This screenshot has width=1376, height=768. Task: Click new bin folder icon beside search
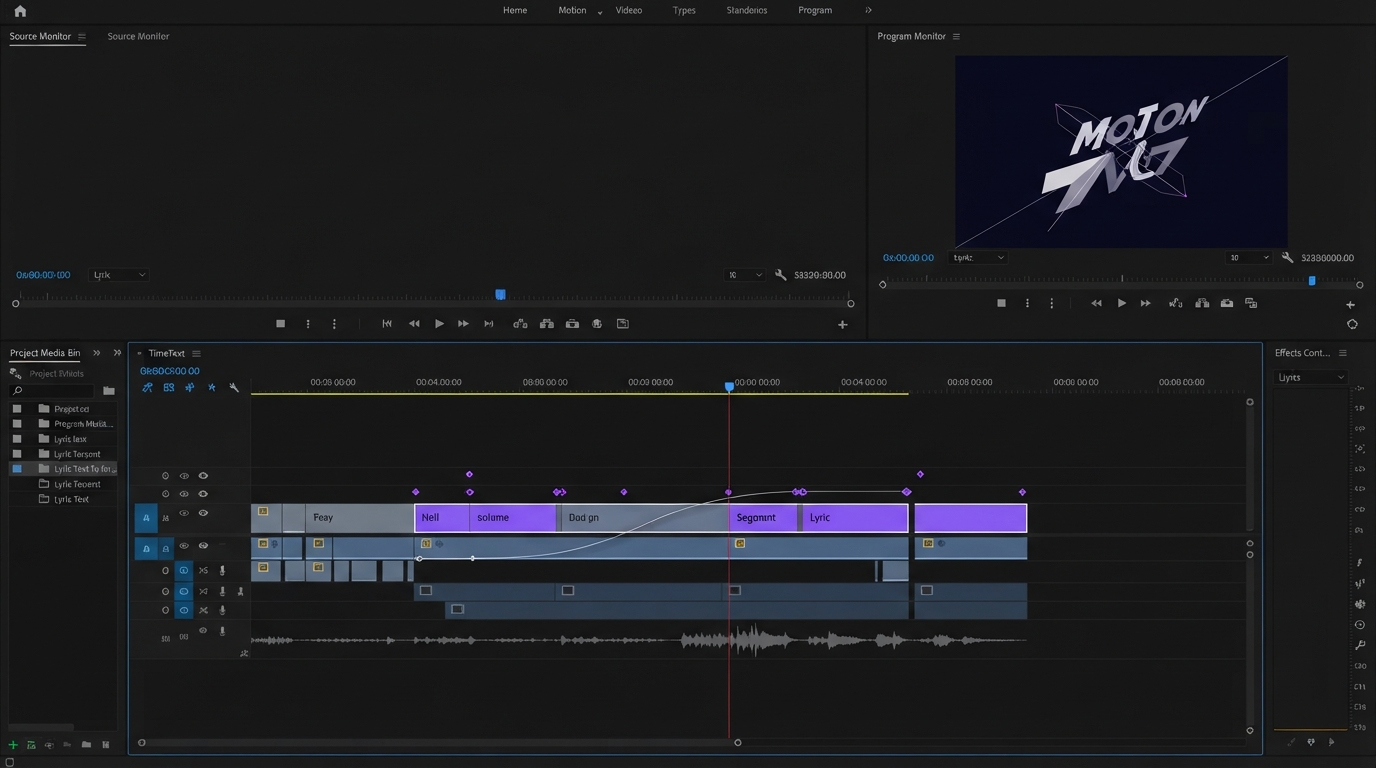point(109,391)
